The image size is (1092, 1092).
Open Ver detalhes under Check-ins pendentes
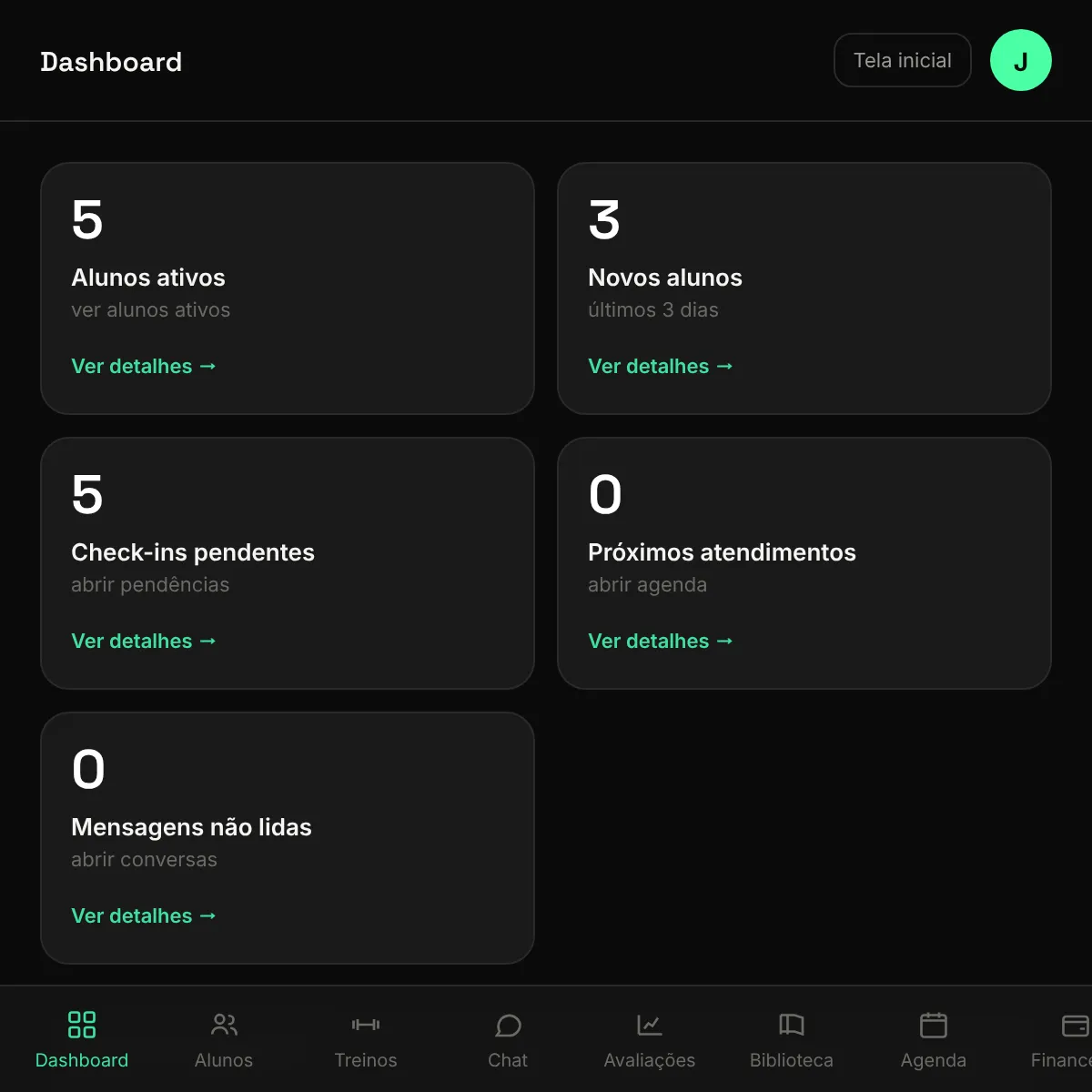point(144,641)
